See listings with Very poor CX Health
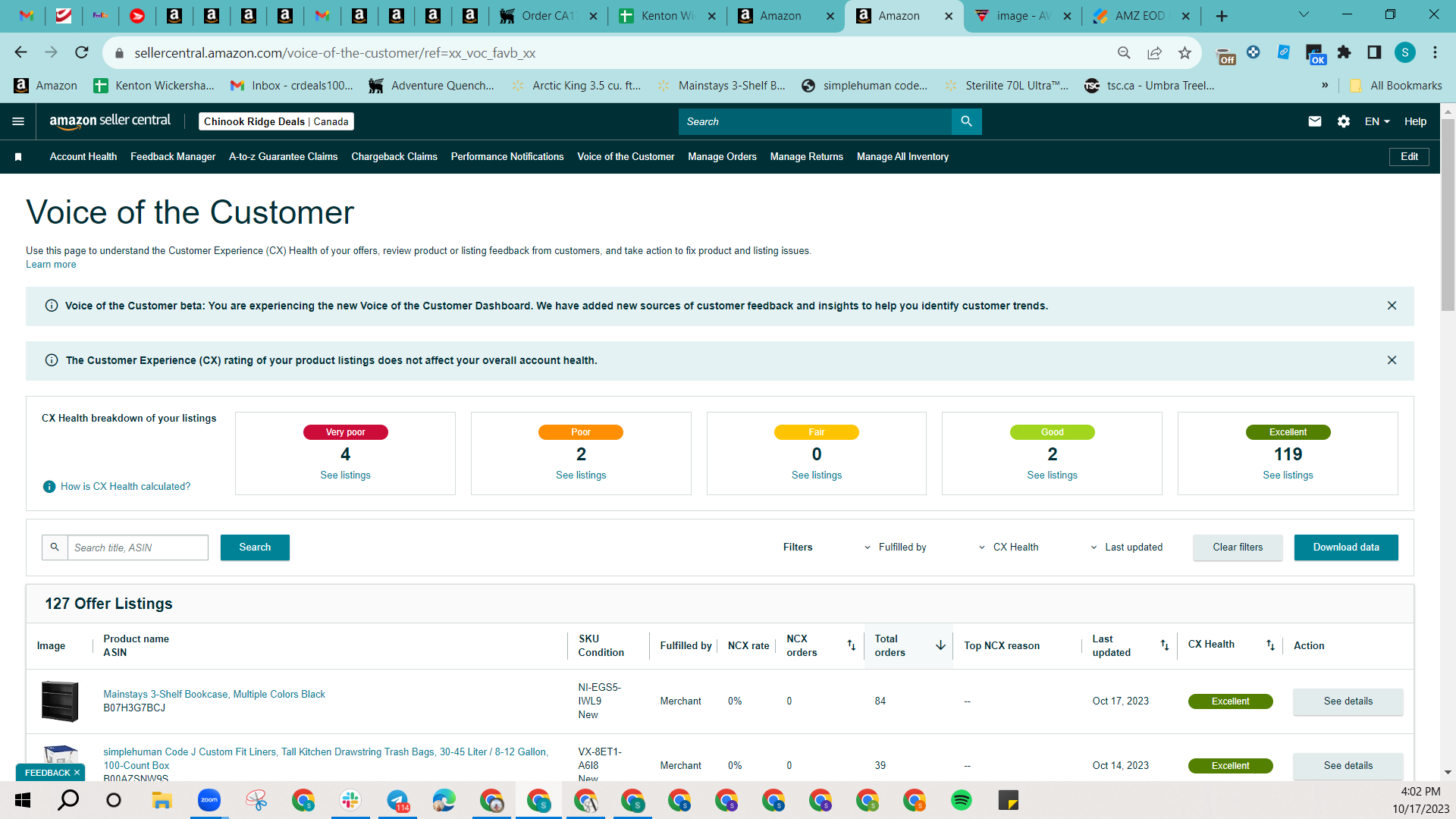This screenshot has width=1456, height=819. [345, 475]
